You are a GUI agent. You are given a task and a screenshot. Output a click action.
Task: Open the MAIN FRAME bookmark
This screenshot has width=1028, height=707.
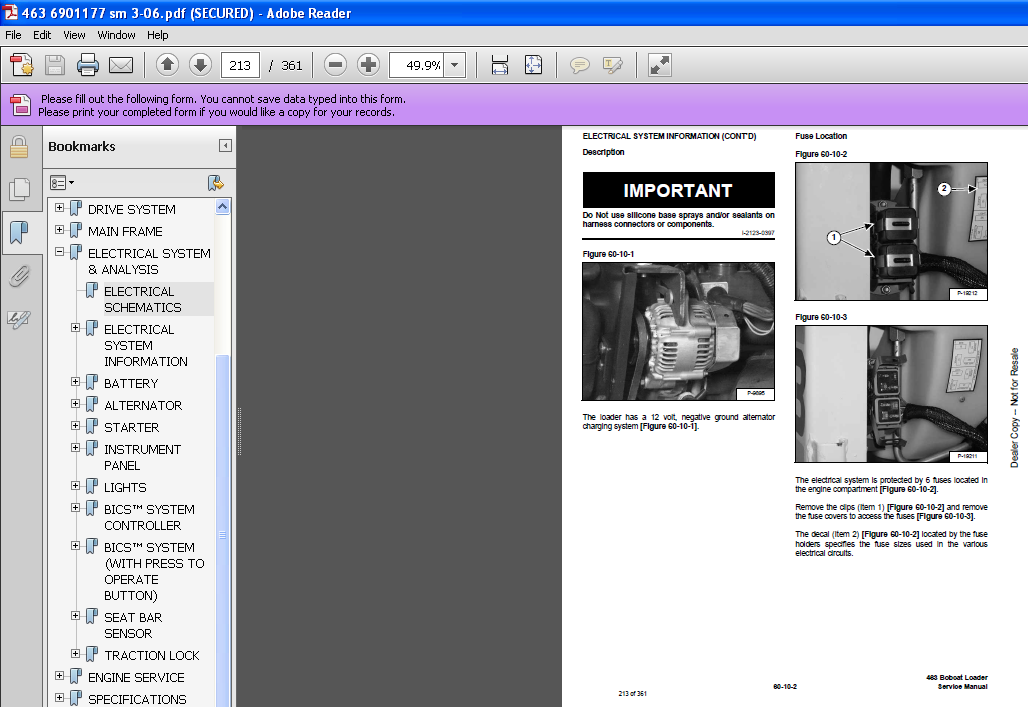pyautogui.click(x=125, y=232)
